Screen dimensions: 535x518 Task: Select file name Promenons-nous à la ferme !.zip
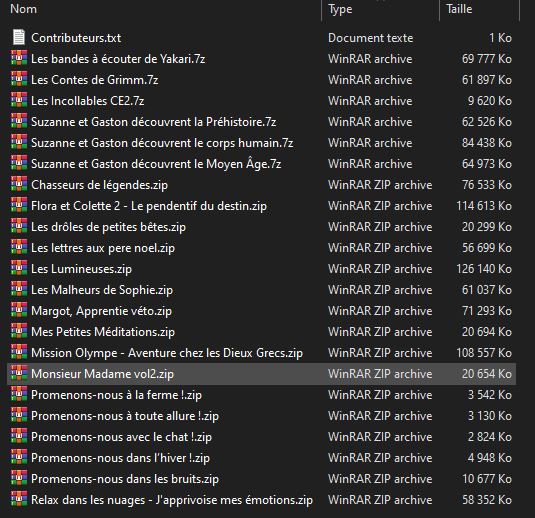(116, 395)
